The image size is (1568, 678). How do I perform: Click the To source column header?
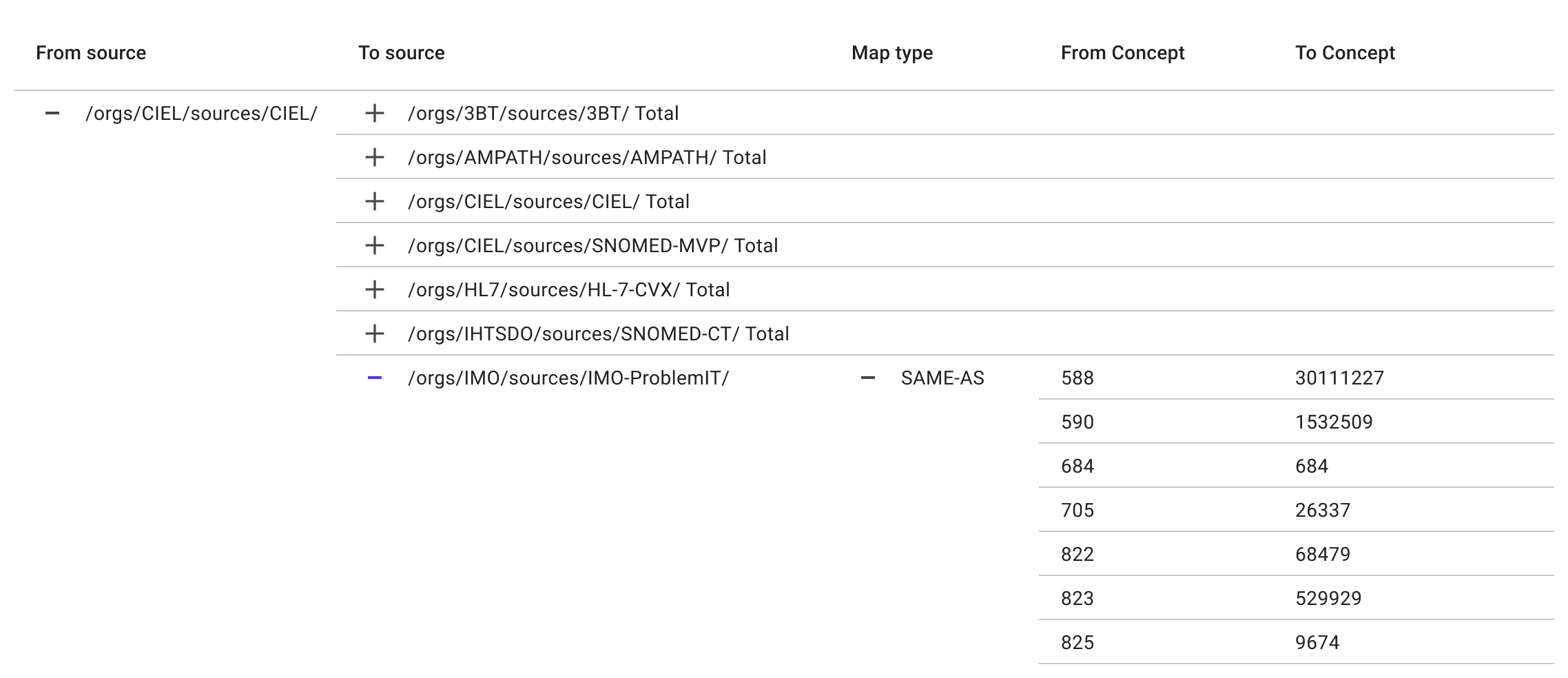(x=401, y=53)
